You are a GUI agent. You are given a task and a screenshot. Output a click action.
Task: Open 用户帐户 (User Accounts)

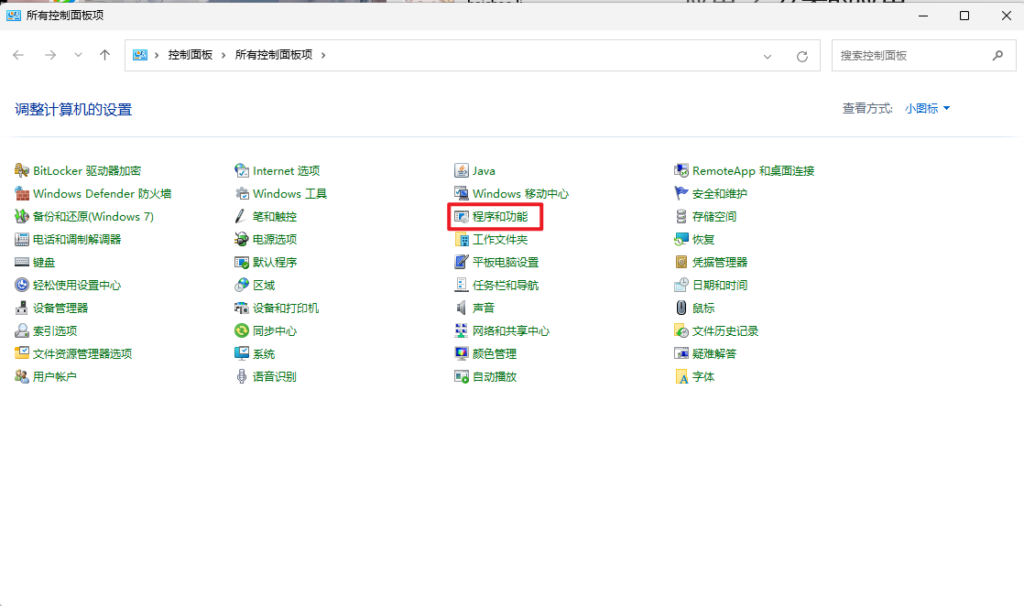(57, 376)
